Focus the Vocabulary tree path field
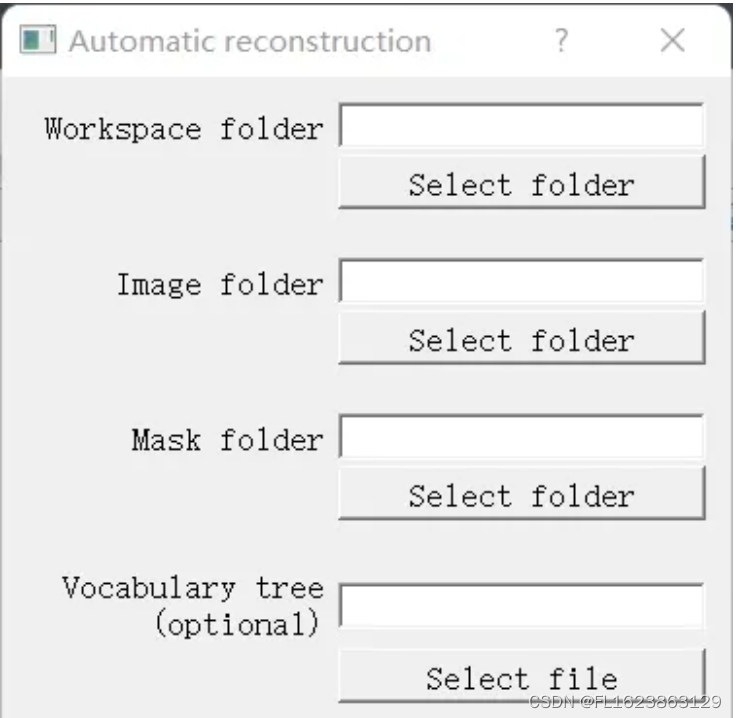The height and width of the screenshot is (718, 736). pyautogui.click(x=521, y=605)
